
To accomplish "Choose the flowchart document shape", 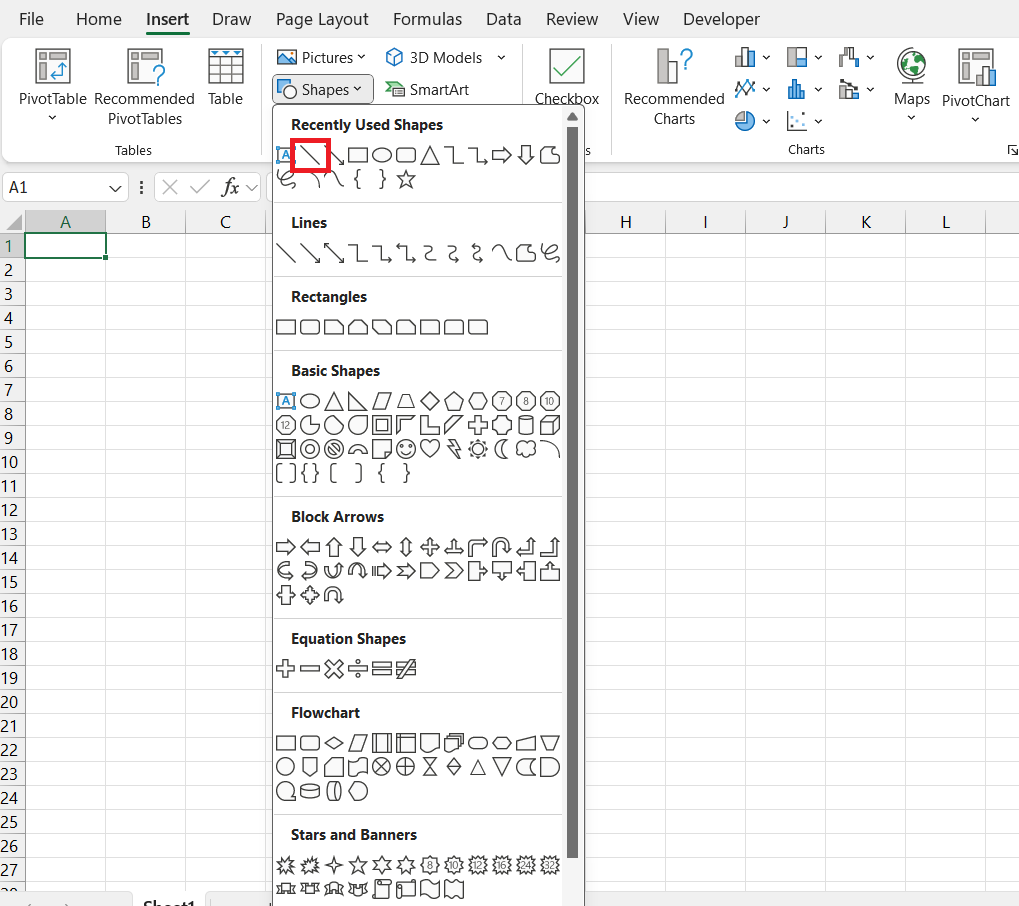I will [430, 743].
